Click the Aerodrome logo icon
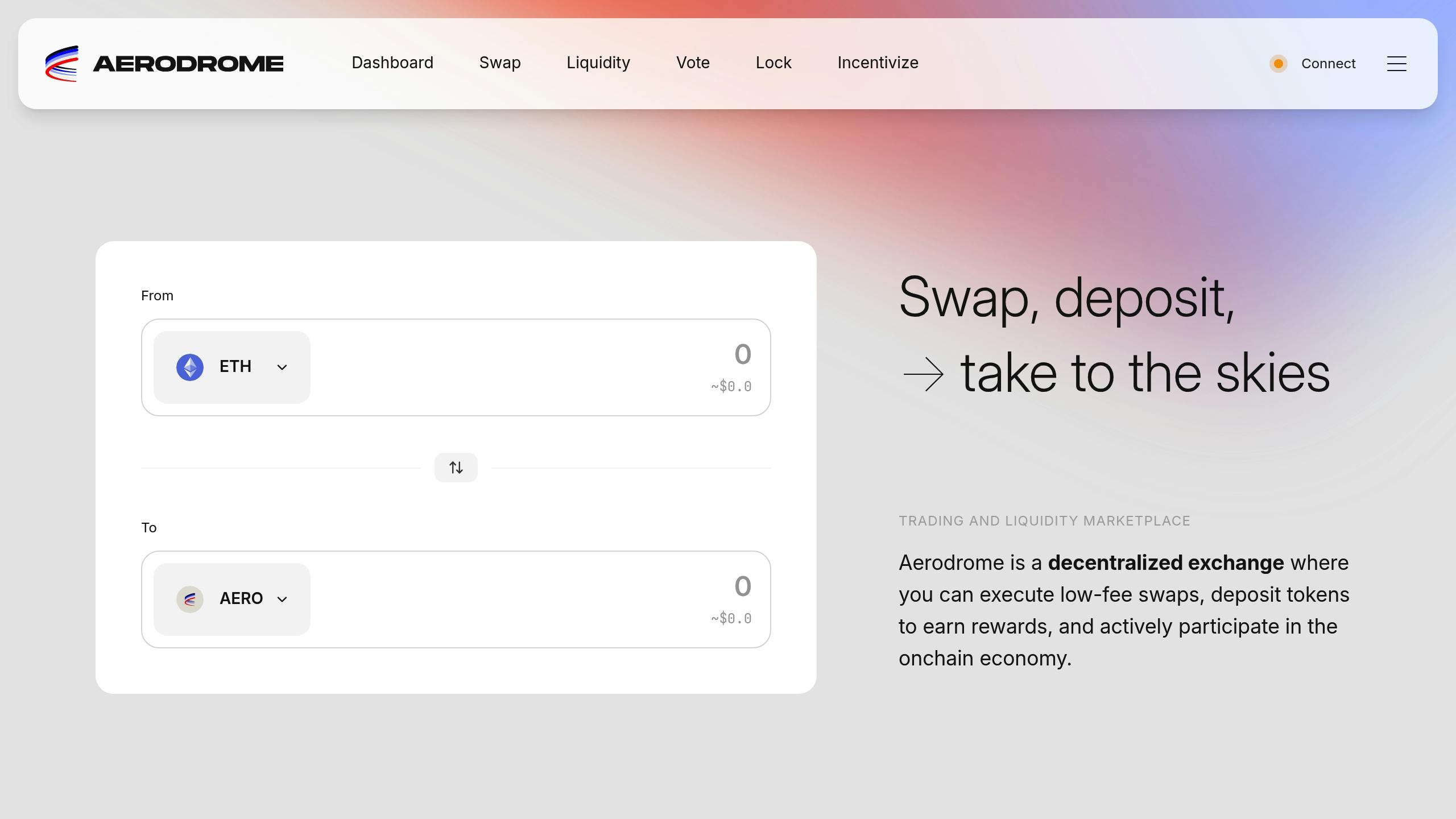The width and height of the screenshot is (1456, 819). point(62,64)
